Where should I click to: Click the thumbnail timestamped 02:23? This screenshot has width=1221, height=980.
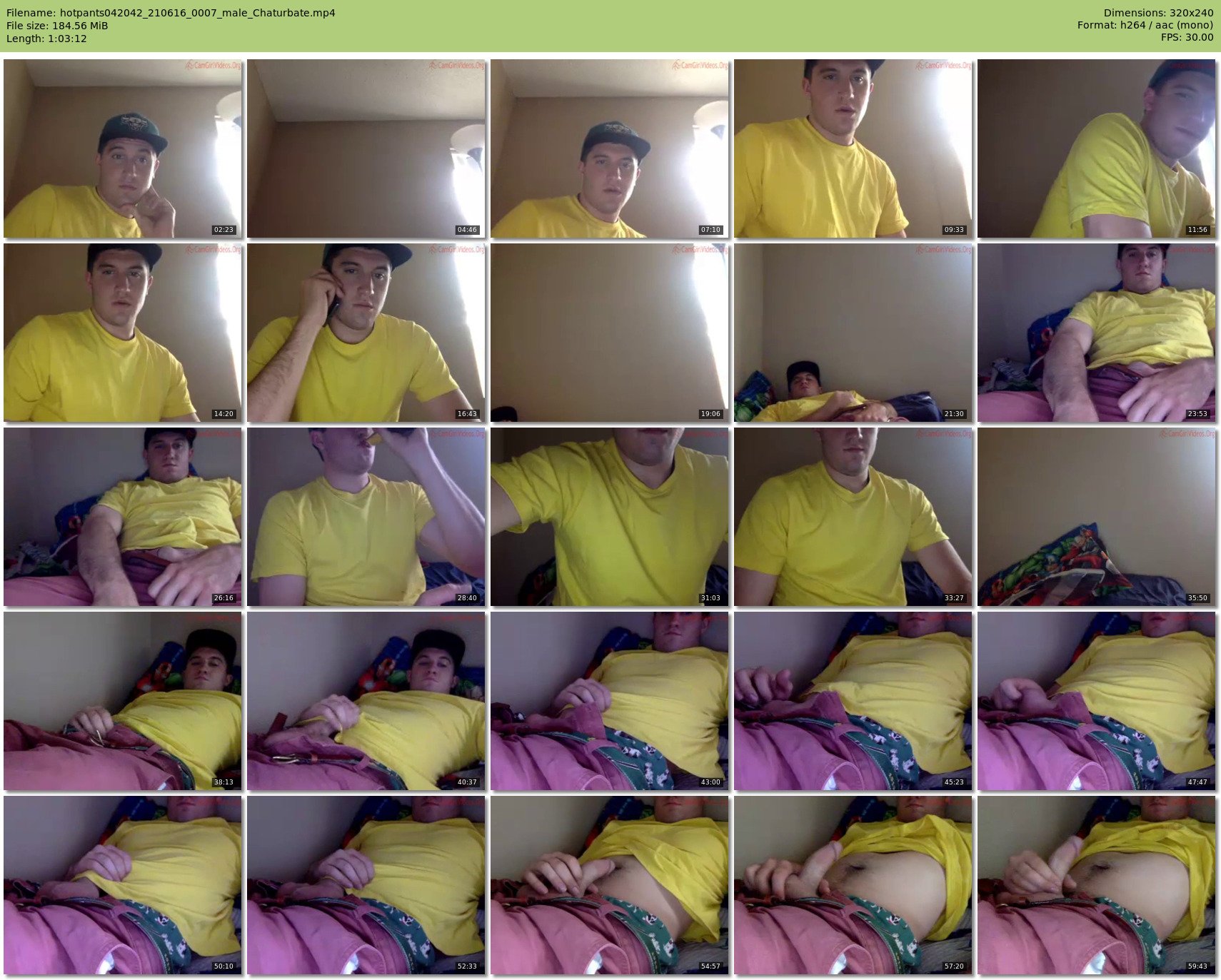(x=122, y=148)
